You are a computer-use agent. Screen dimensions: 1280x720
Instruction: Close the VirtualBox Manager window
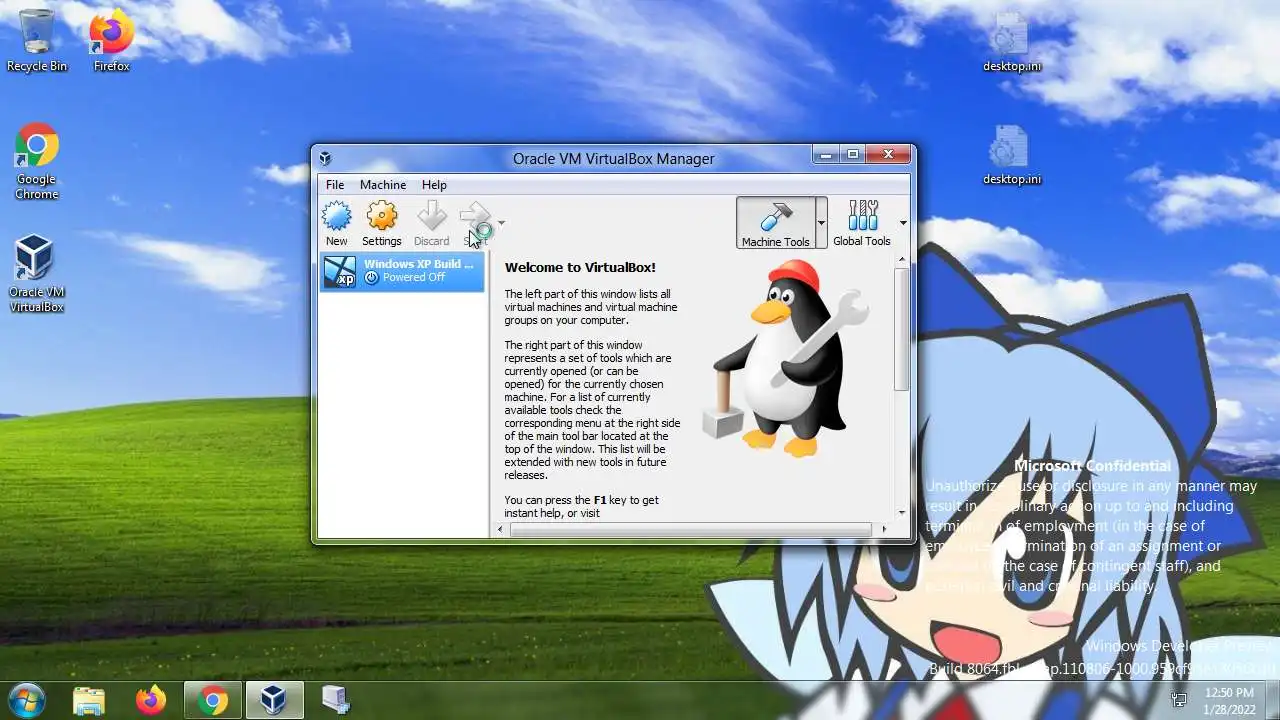pos(888,155)
